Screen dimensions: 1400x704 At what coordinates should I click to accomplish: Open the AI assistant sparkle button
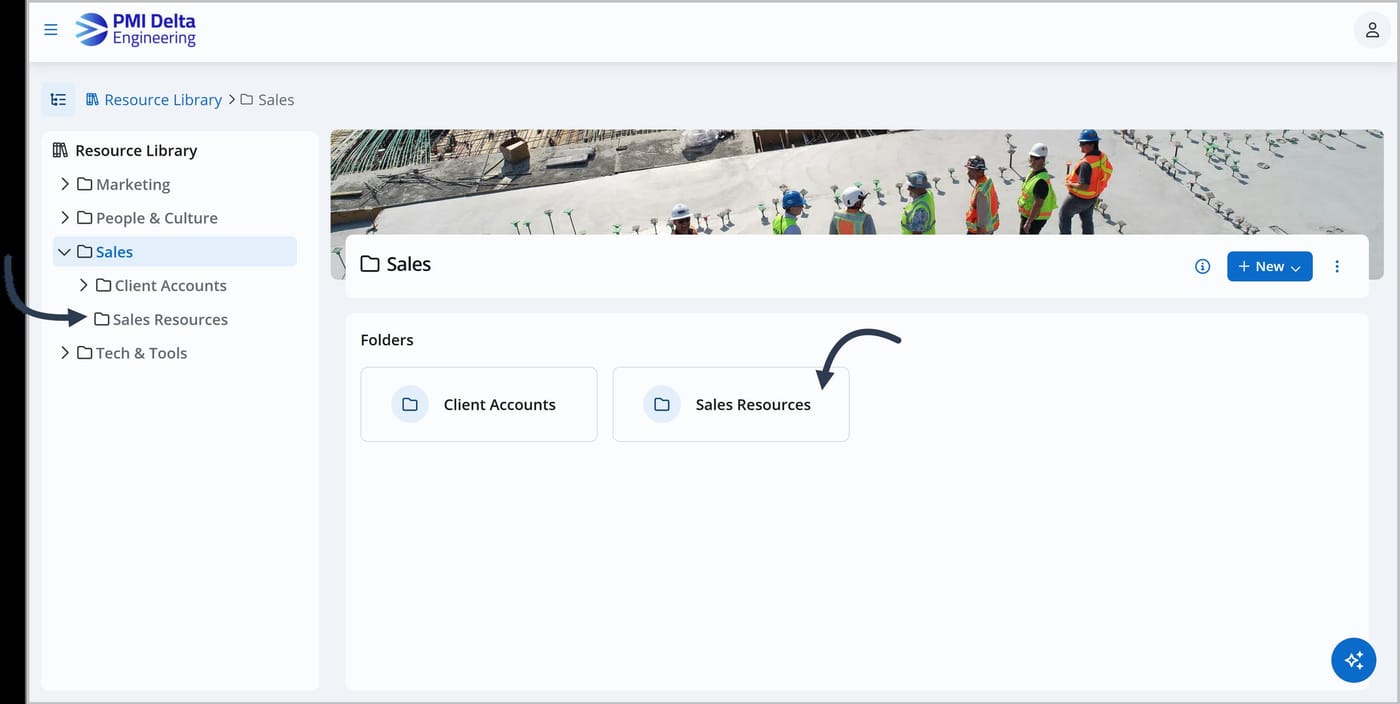1354,660
